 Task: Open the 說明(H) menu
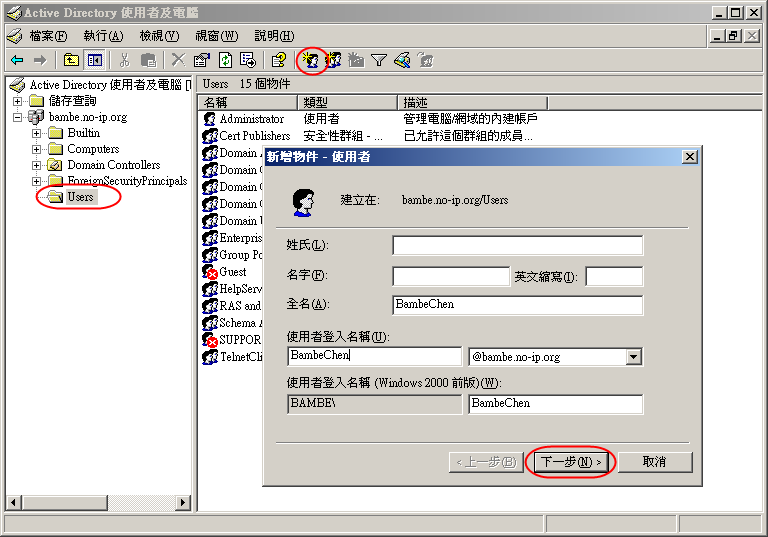click(x=273, y=36)
